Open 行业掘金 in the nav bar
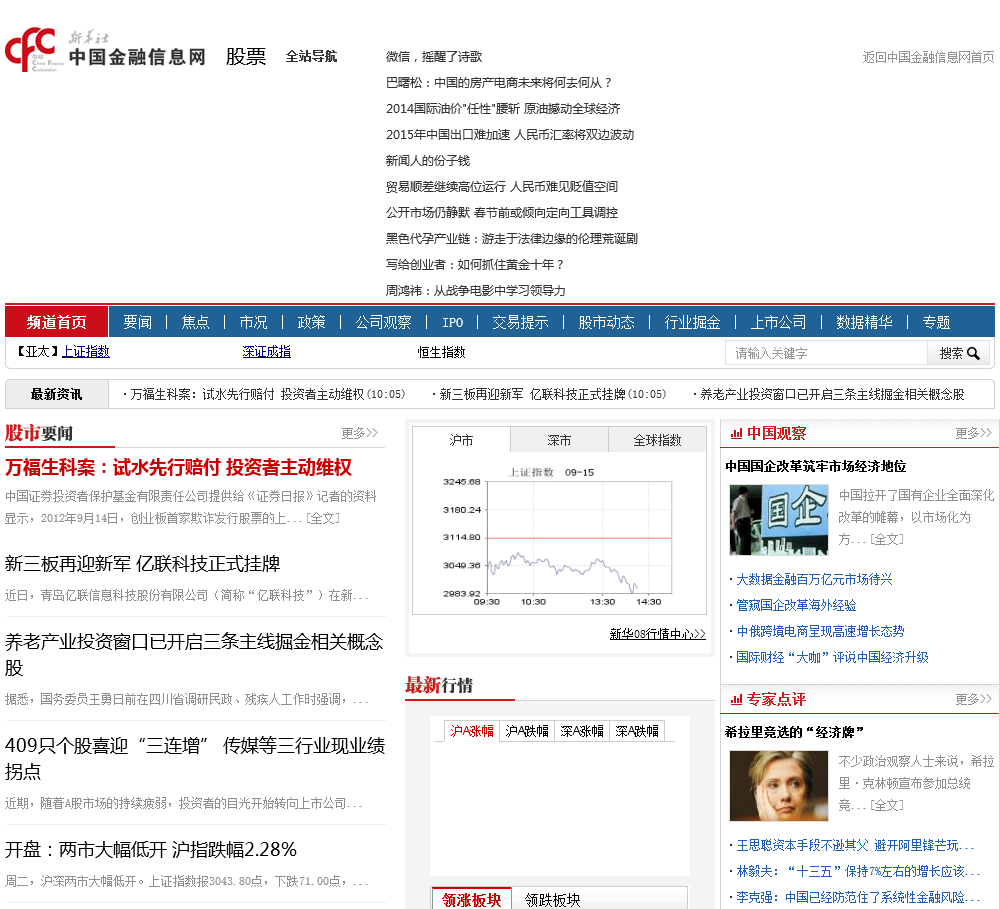 [693, 322]
